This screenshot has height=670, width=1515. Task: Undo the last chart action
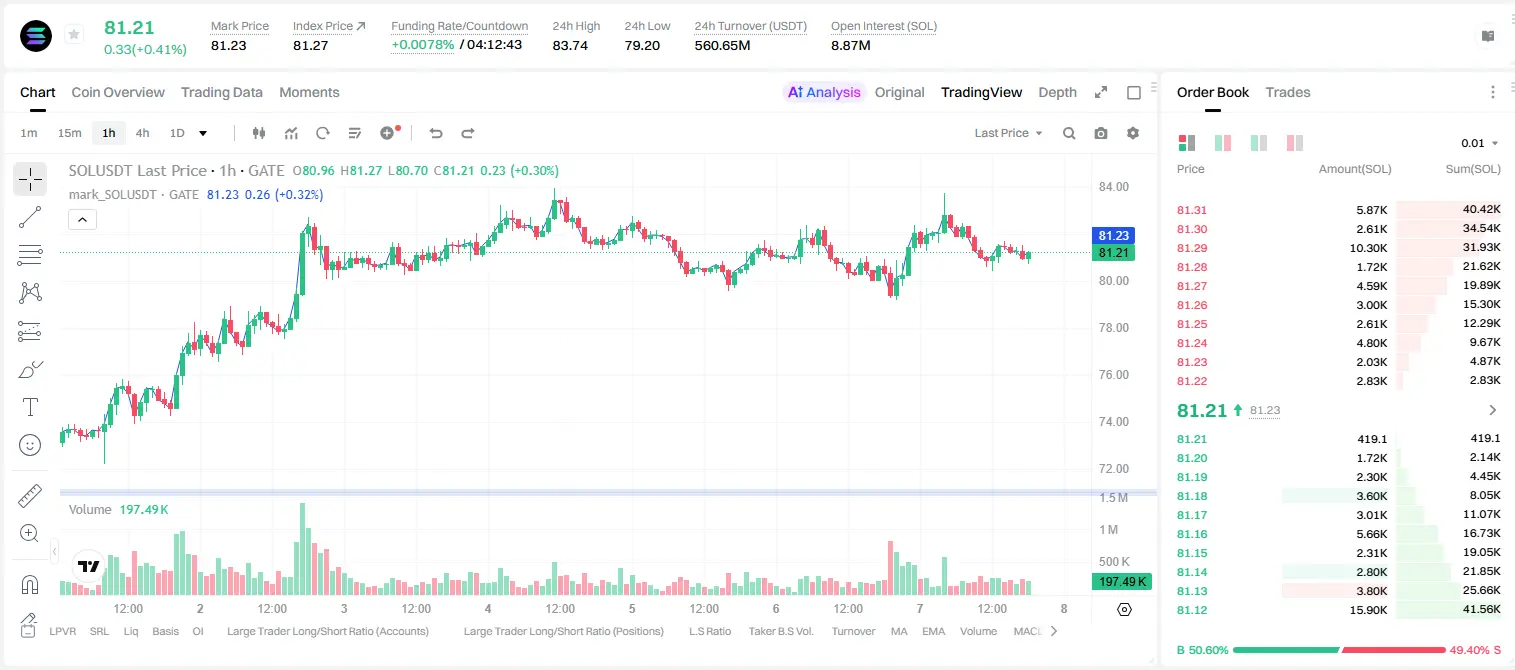click(x=435, y=133)
